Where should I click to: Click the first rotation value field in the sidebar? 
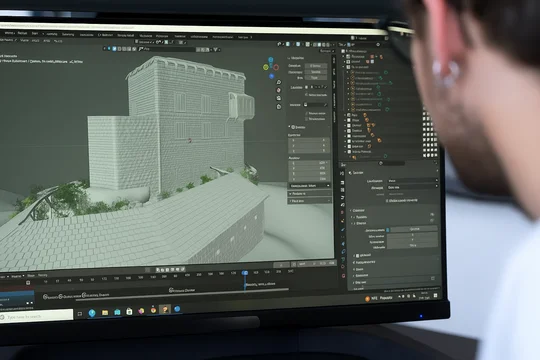coord(309,163)
